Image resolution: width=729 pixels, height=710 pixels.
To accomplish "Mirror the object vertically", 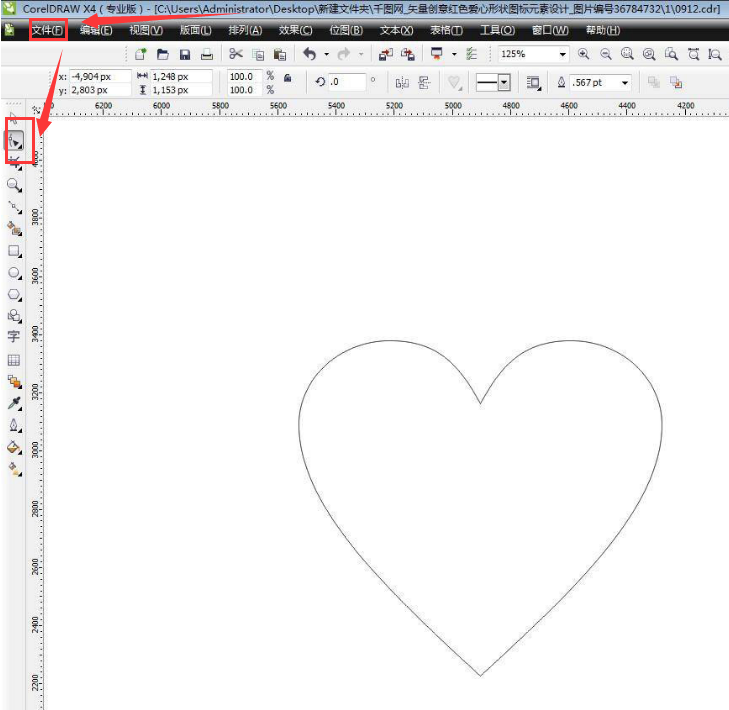I will (x=424, y=83).
